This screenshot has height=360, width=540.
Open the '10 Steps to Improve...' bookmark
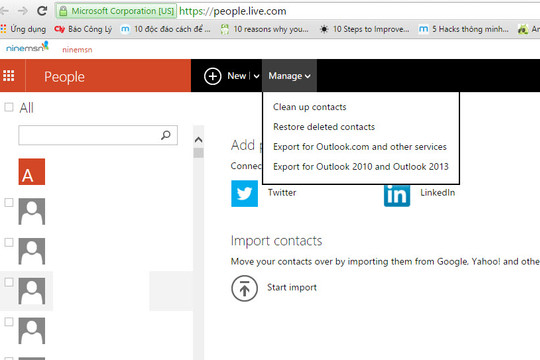click(365, 29)
